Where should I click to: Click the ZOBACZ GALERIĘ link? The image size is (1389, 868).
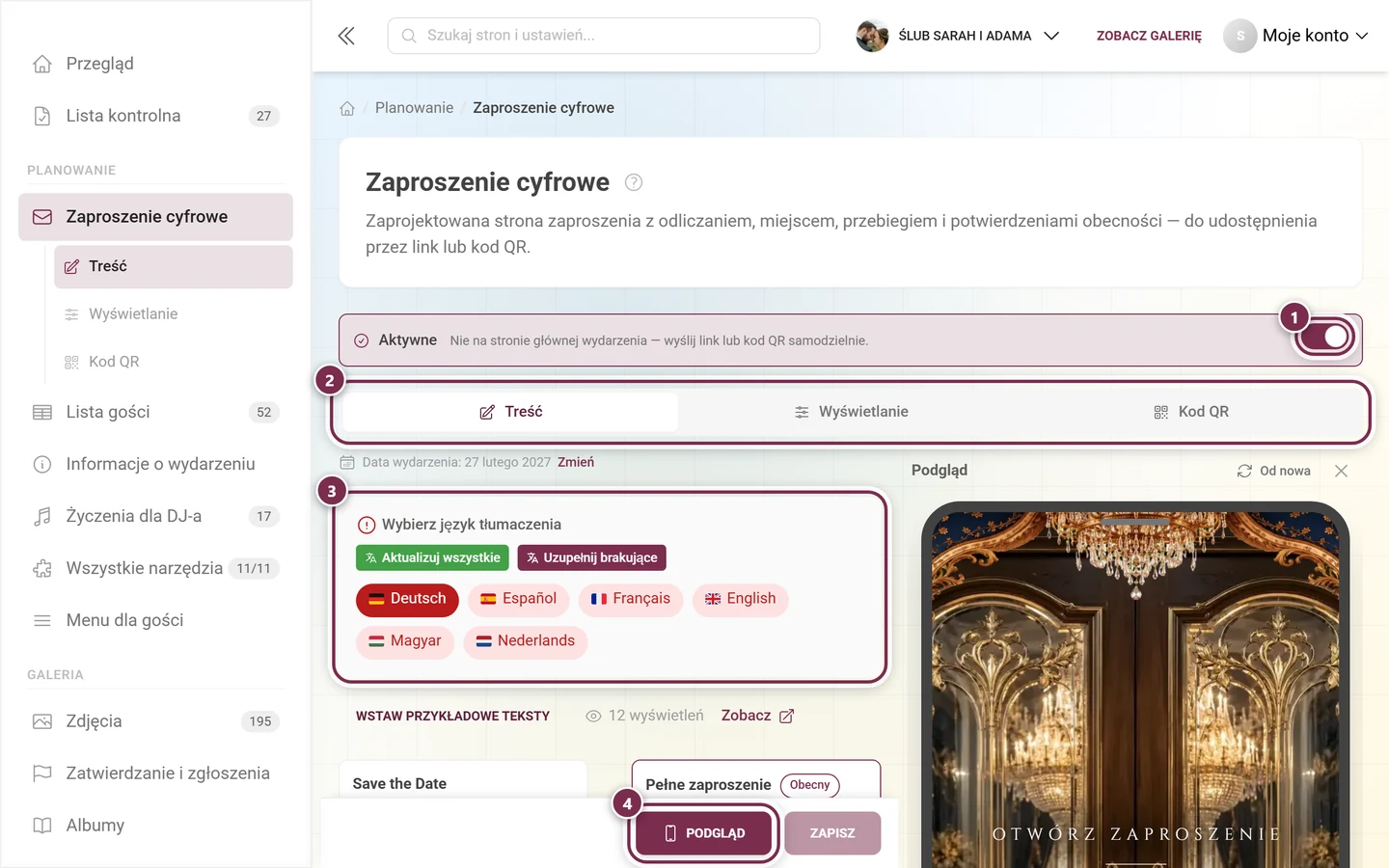click(x=1149, y=36)
